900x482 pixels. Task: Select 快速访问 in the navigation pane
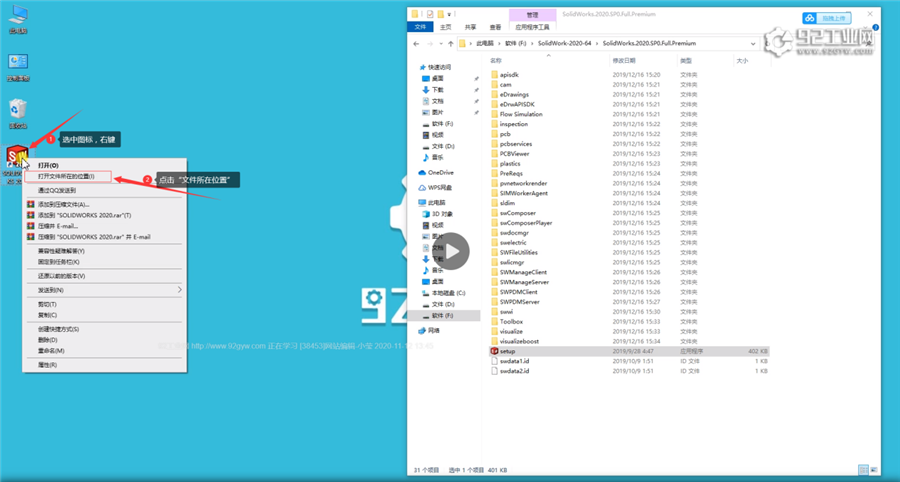tap(440, 67)
